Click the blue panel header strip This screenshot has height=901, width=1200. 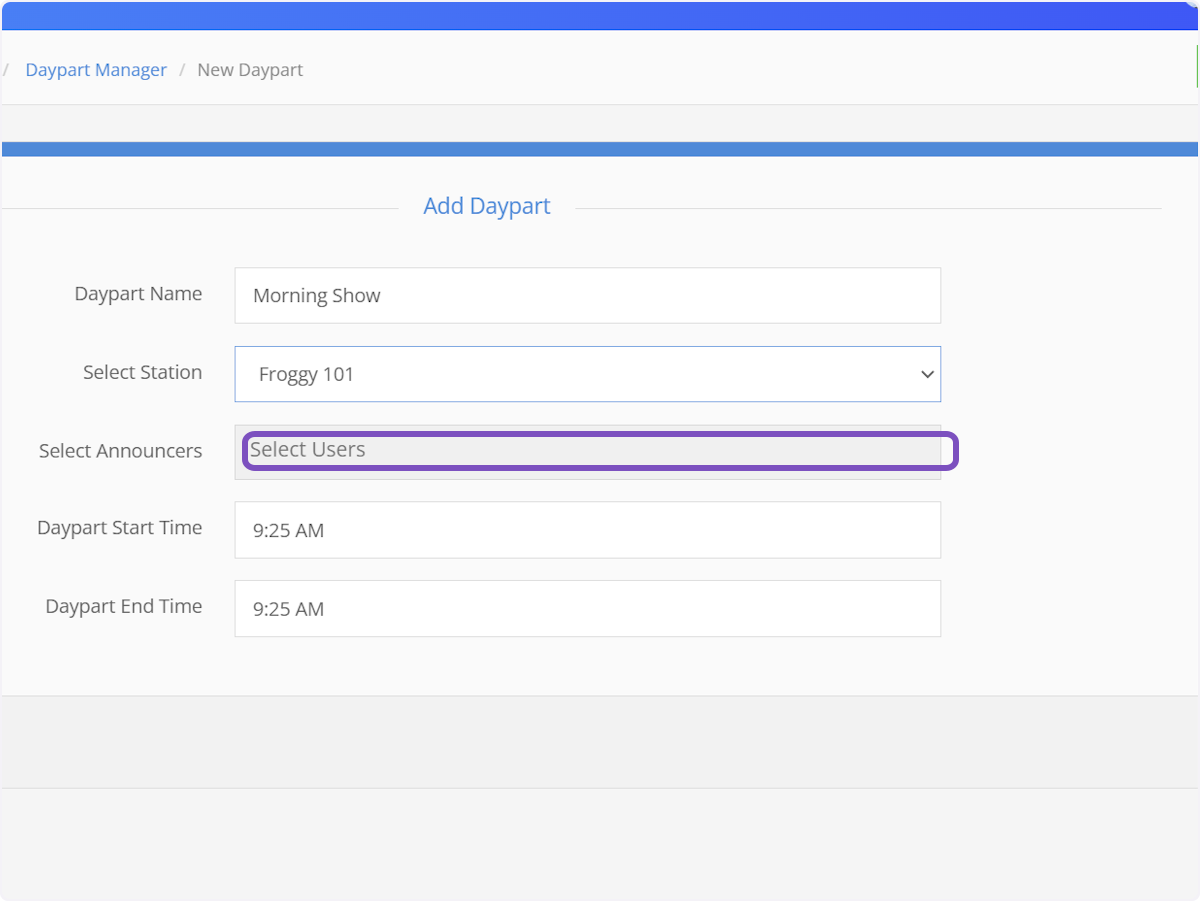(x=600, y=149)
